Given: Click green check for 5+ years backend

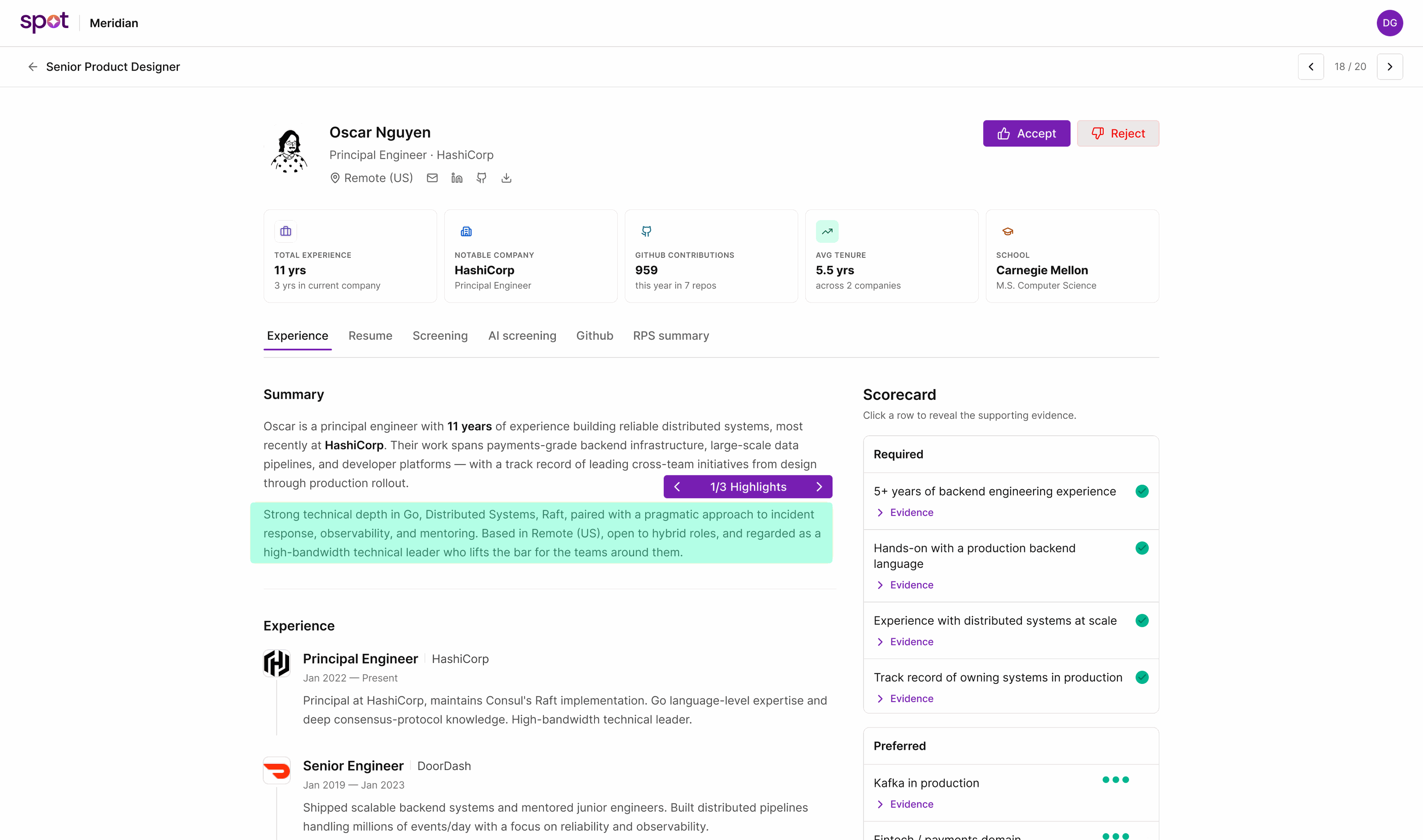Looking at the screenshot, I should [x=1142, y=491].
